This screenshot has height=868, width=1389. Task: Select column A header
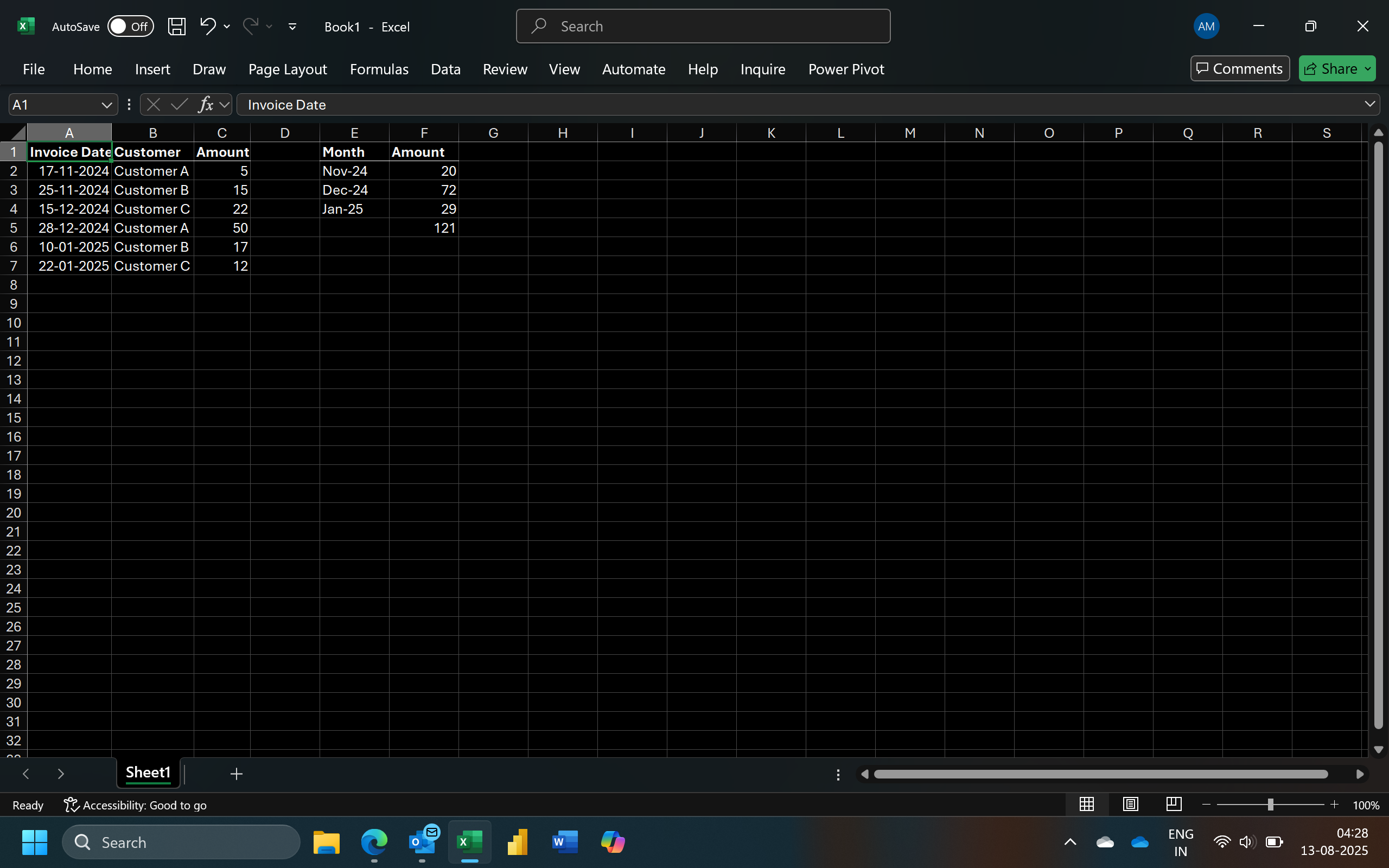pyautogui.click(x=69, y=133)
